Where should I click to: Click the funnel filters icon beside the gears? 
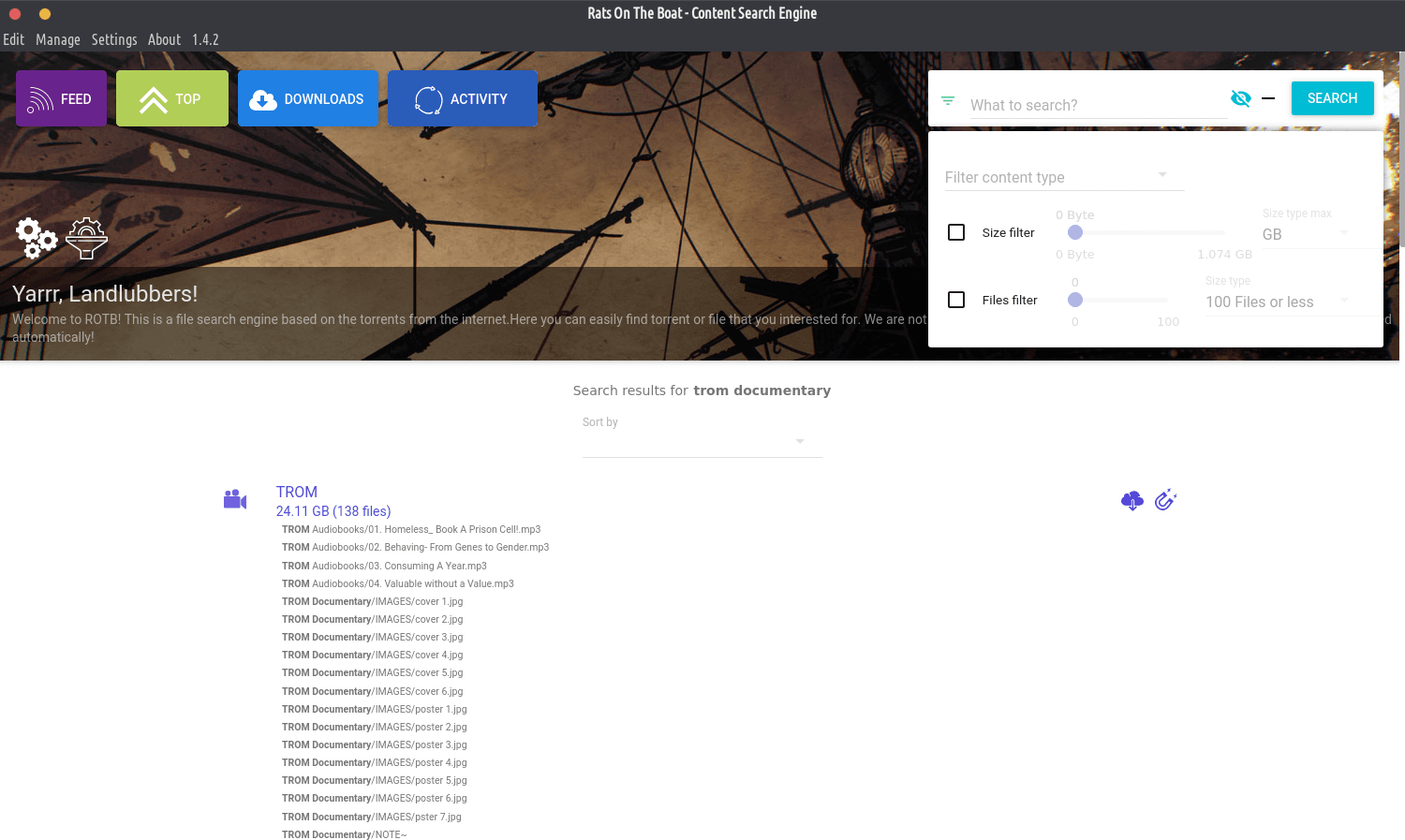pos(86,238)
